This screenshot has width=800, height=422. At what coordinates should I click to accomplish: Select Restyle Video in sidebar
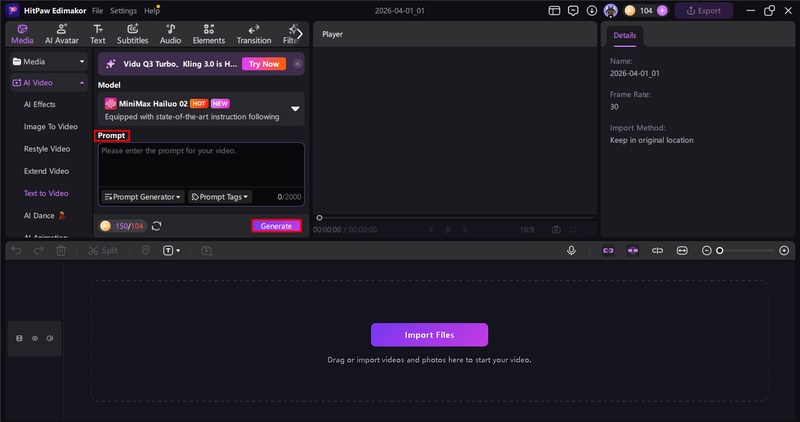[x=46, y=149]
